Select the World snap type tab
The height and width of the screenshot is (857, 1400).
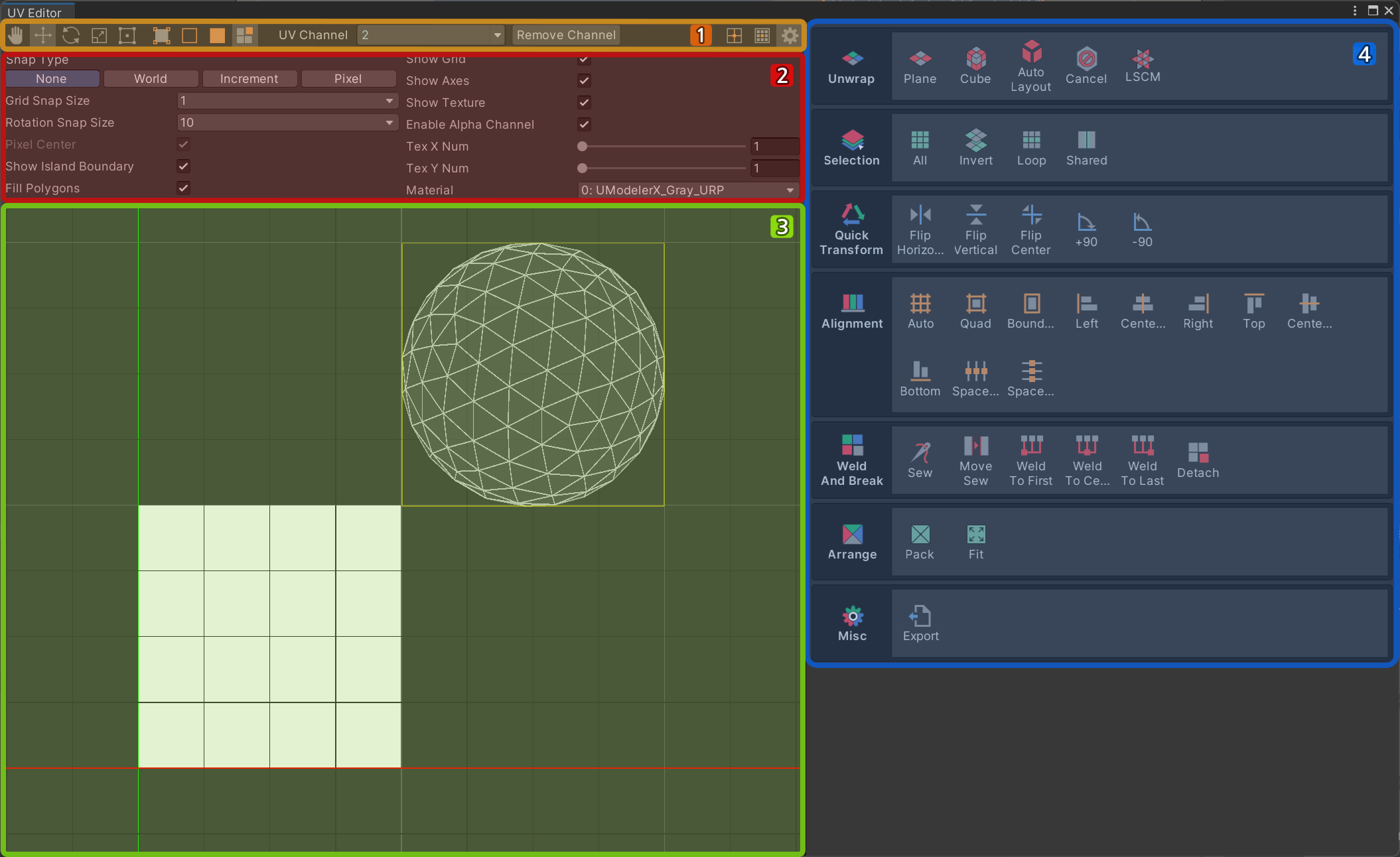click(x=150, y=78)
